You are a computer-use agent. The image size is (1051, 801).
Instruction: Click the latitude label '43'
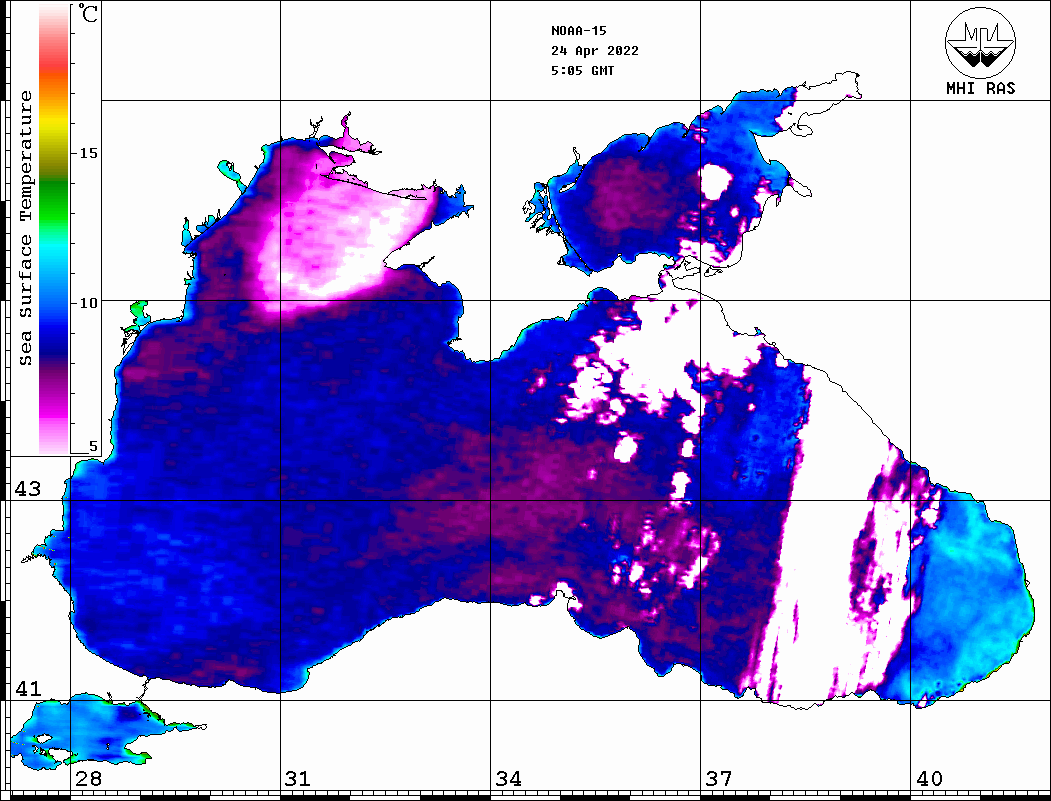[28, 489]
